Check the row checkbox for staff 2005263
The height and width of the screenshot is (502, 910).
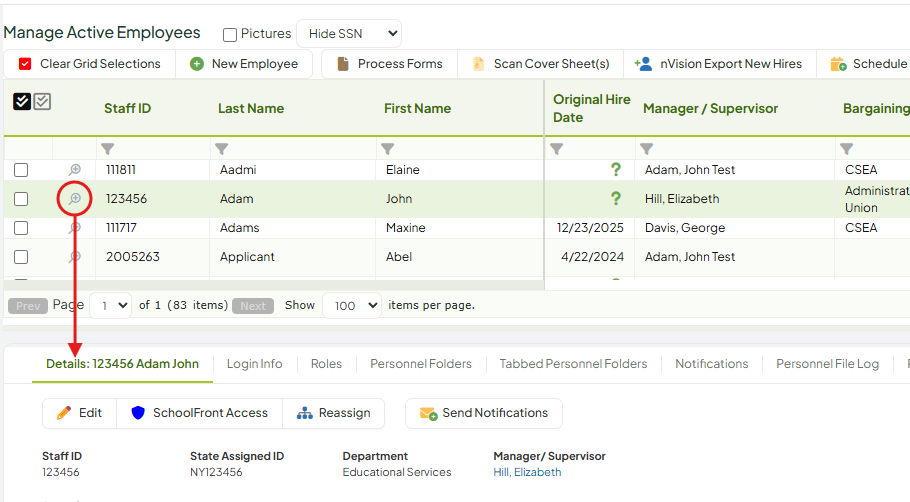[21, 257]
